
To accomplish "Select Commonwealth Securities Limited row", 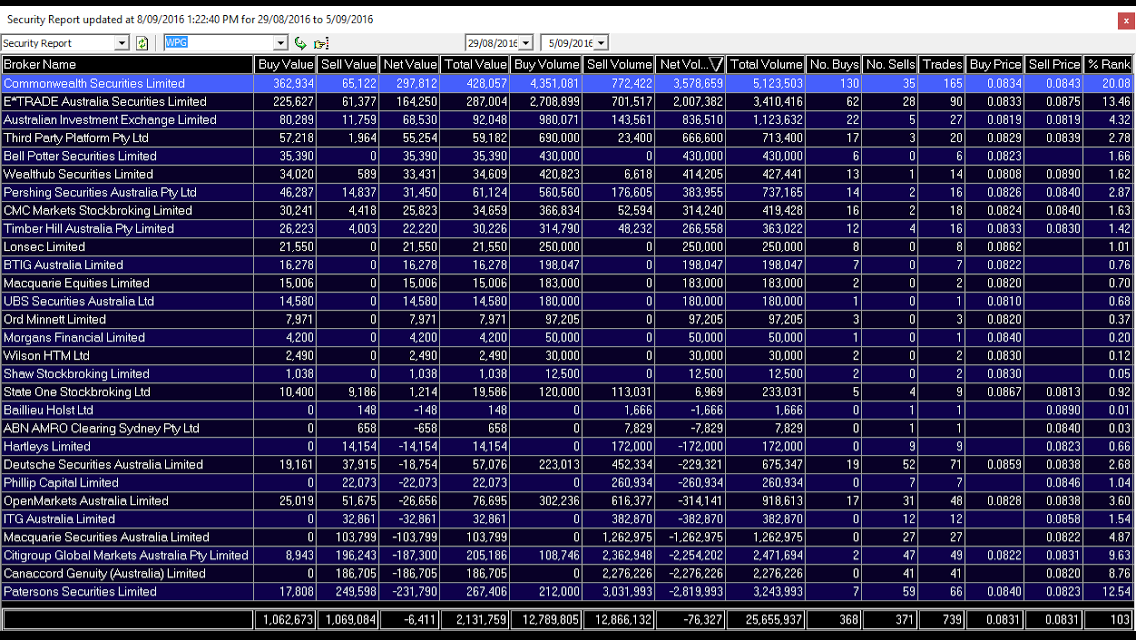I will click(567, 83).
